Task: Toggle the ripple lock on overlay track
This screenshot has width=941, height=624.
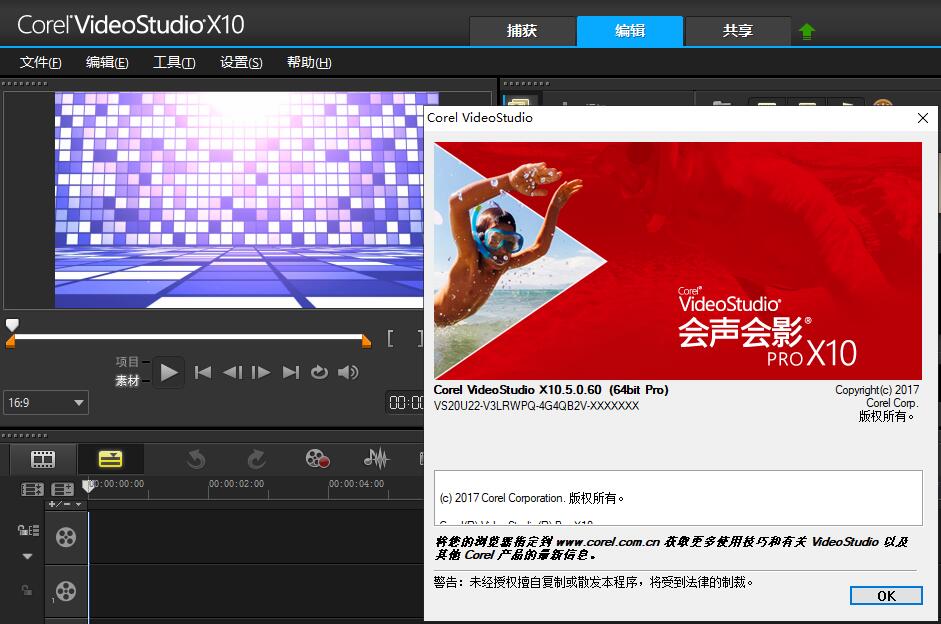Action: pyautogui.click(x=27, y=590)
